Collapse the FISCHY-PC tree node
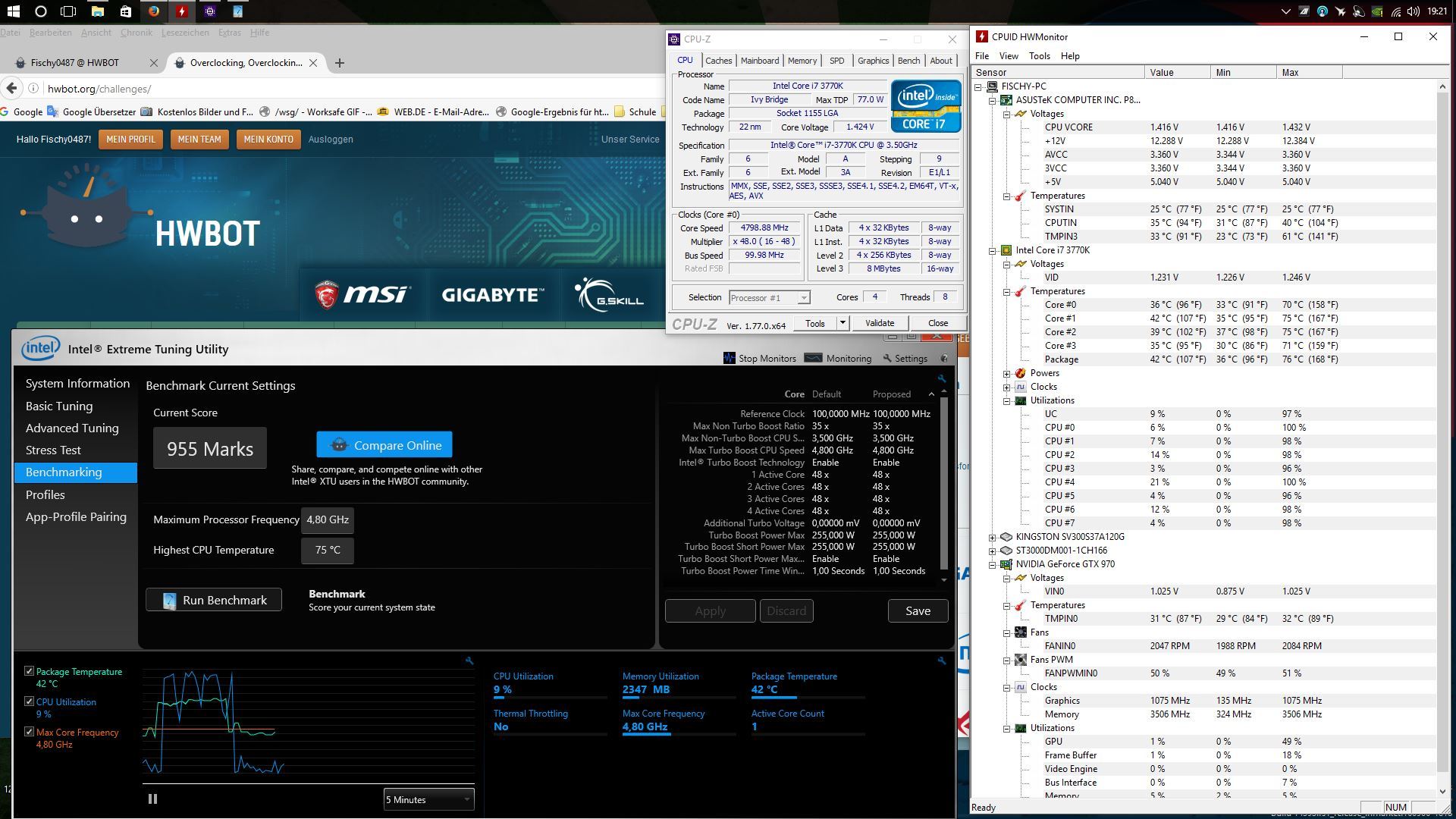1456x819 pixels. (978, 86)
